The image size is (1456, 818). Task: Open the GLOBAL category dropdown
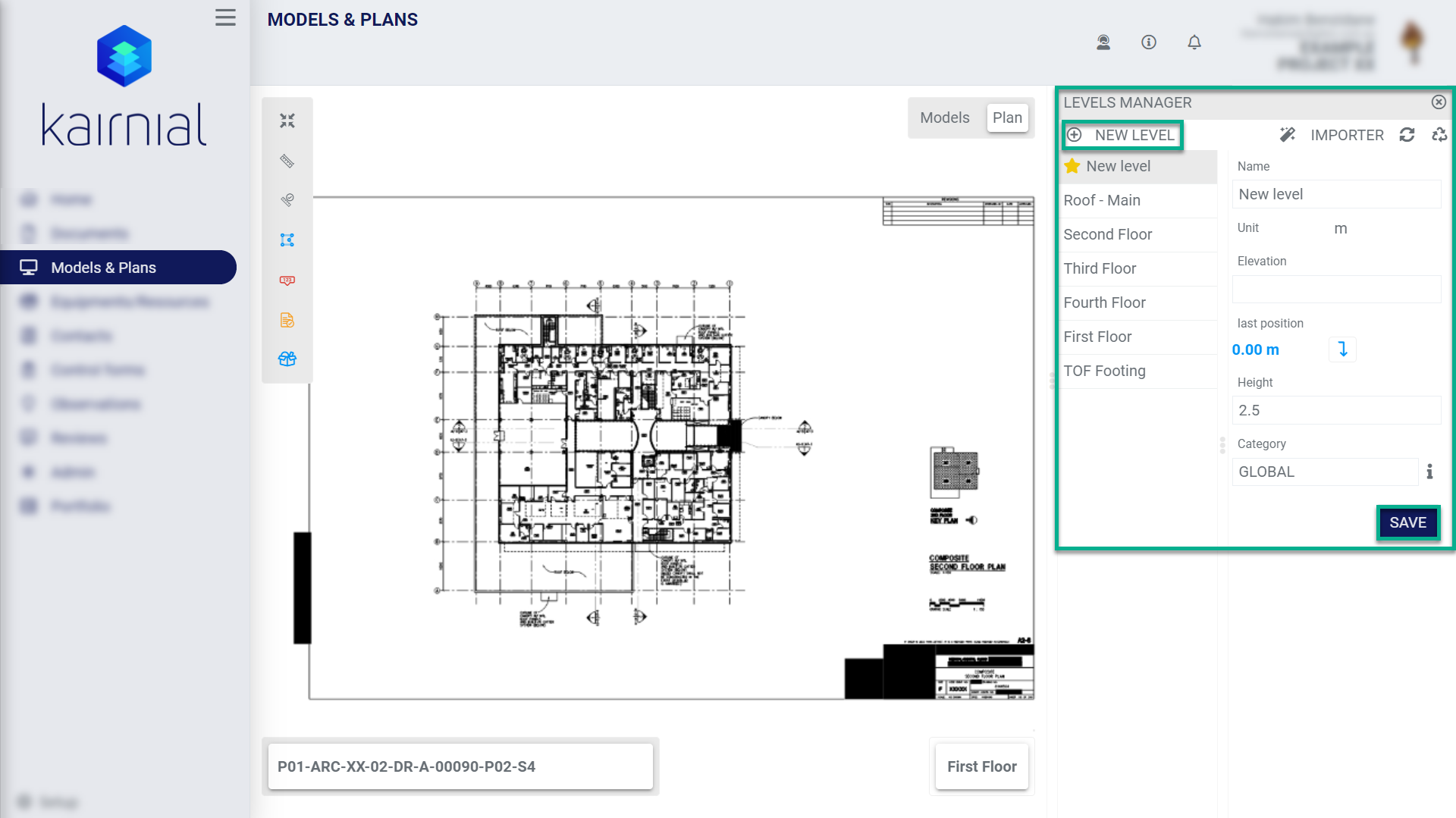(1325, 472)
